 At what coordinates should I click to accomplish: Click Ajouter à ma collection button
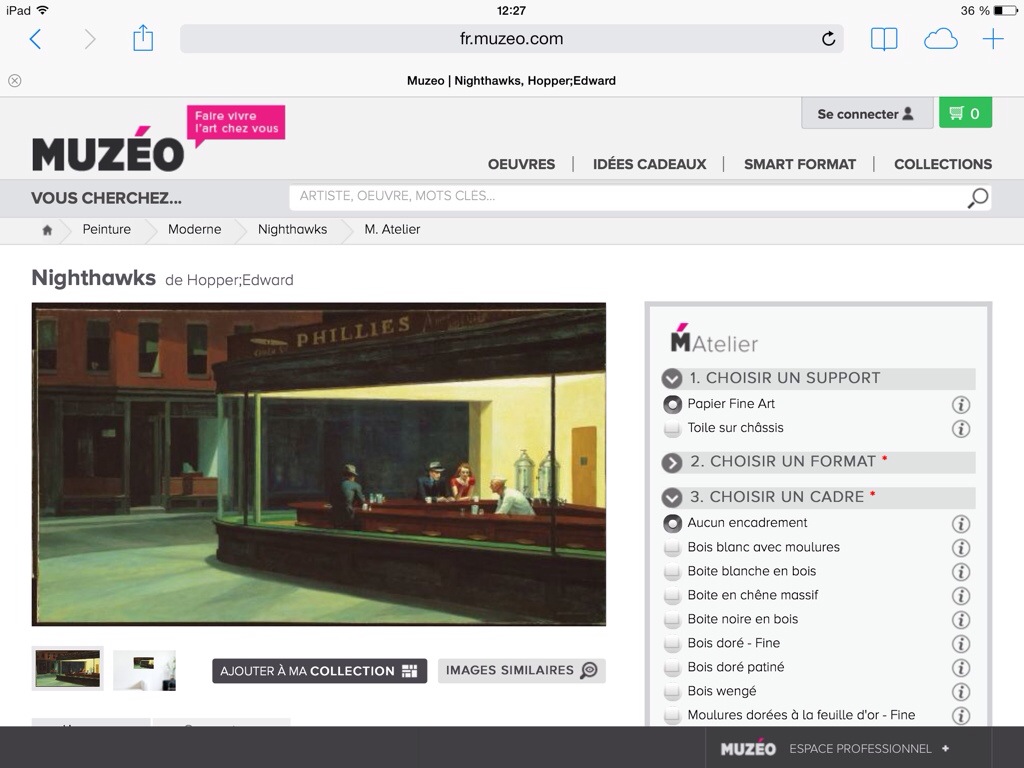[319, 671]
